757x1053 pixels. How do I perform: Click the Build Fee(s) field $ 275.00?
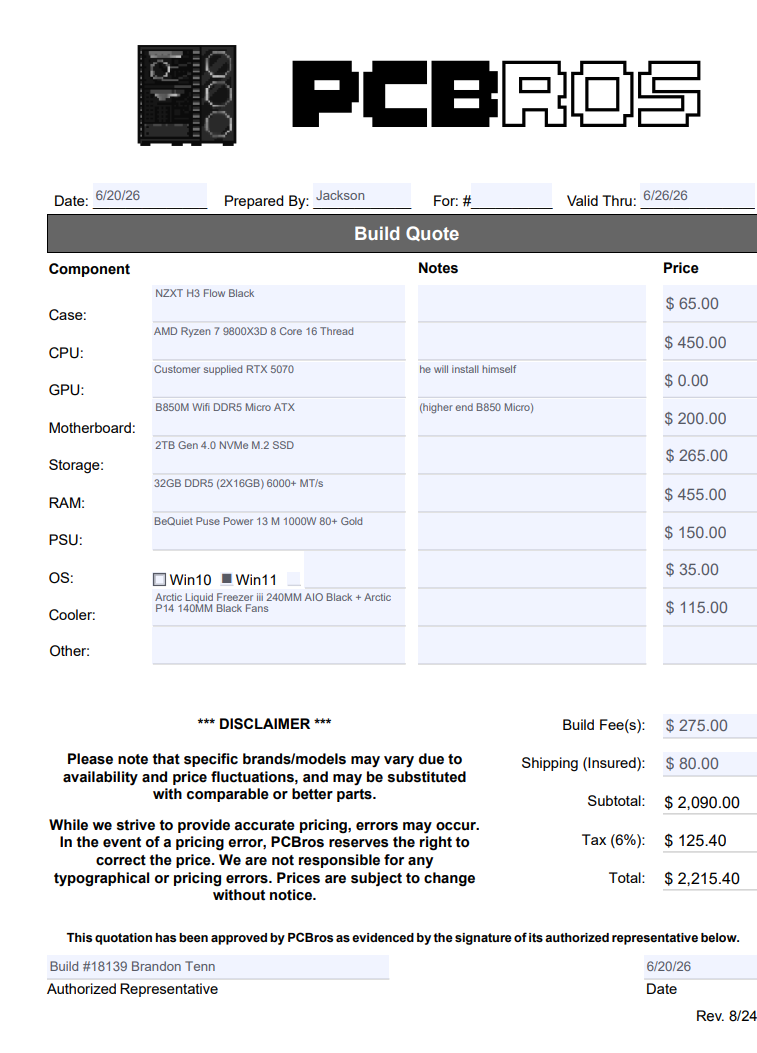(x=710, y=726)
